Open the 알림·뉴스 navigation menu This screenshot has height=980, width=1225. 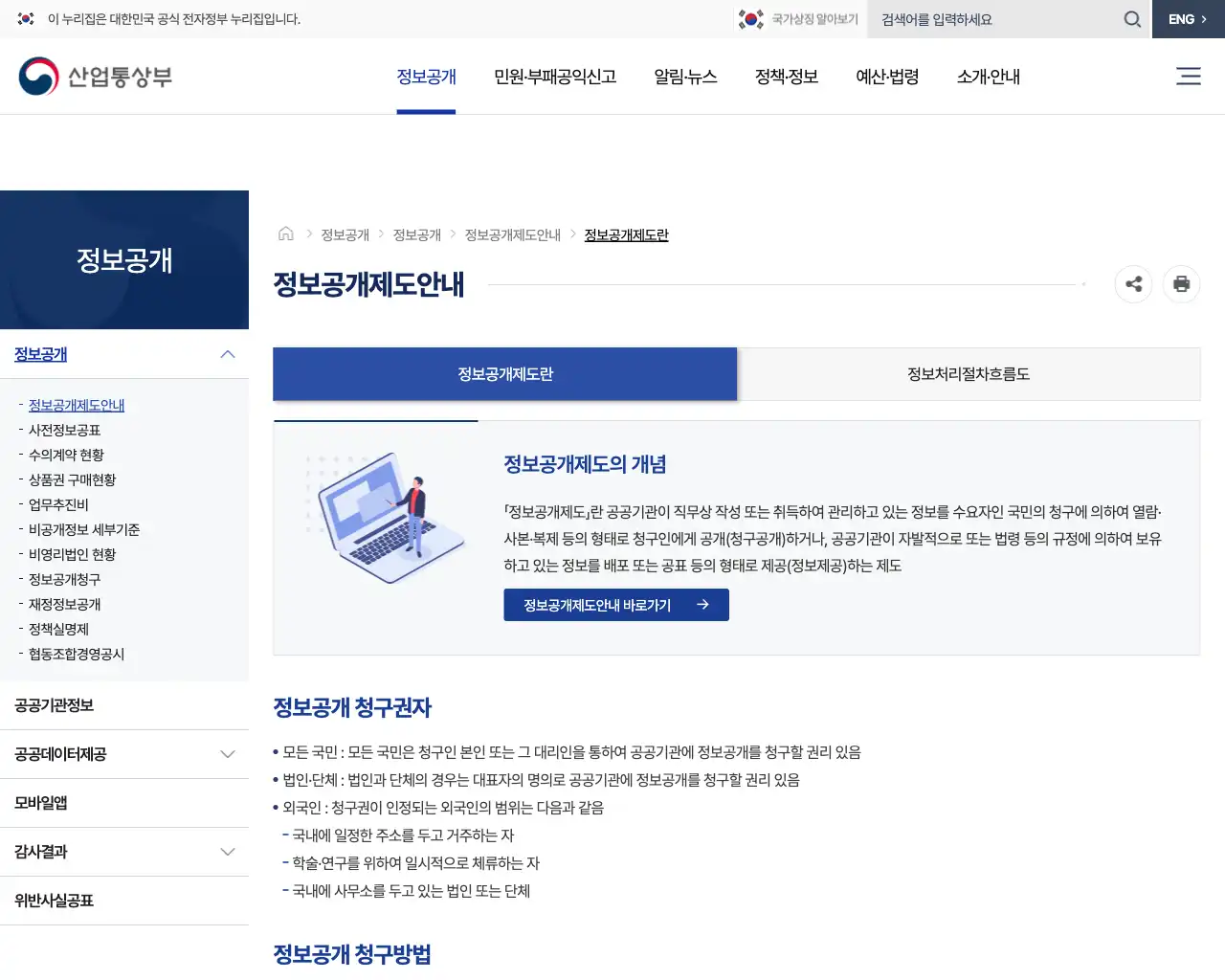(x=685, y=78)
